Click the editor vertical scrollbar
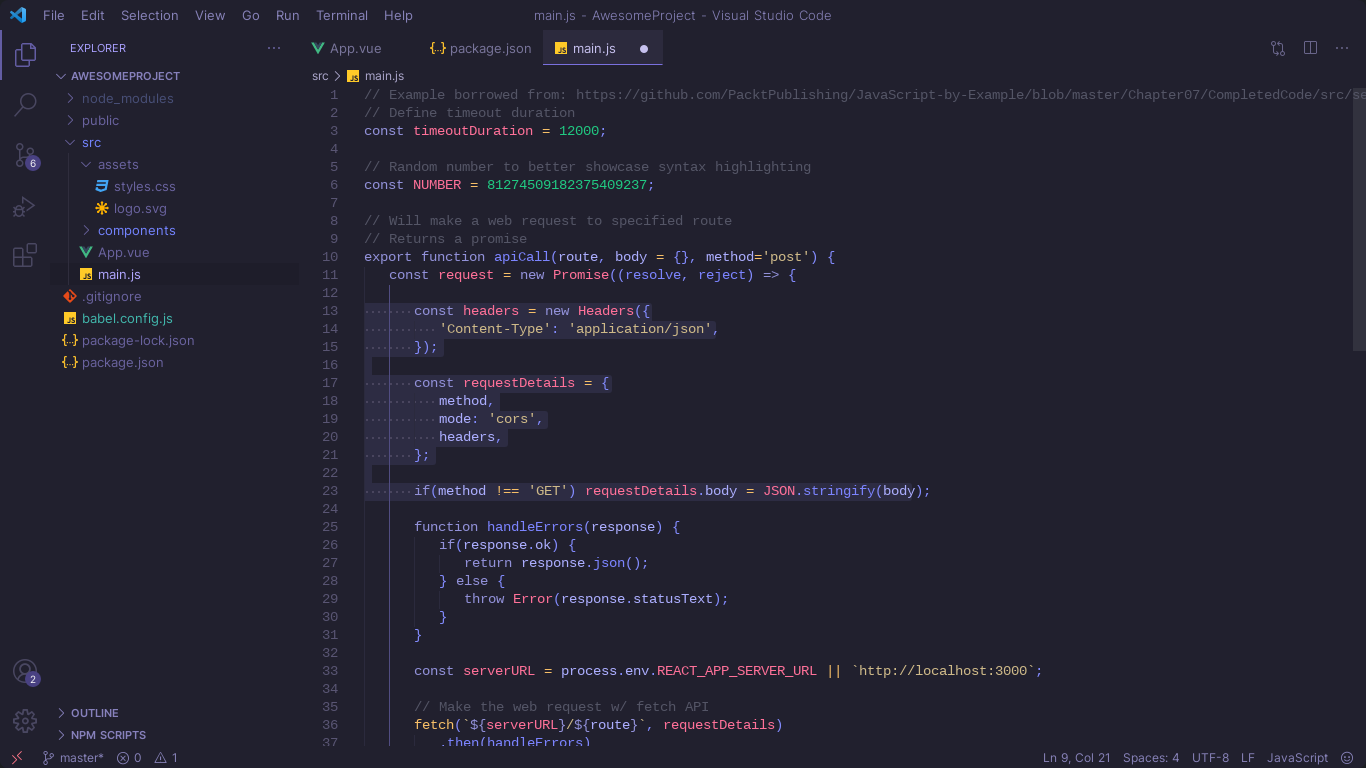 pos(1359,218)
